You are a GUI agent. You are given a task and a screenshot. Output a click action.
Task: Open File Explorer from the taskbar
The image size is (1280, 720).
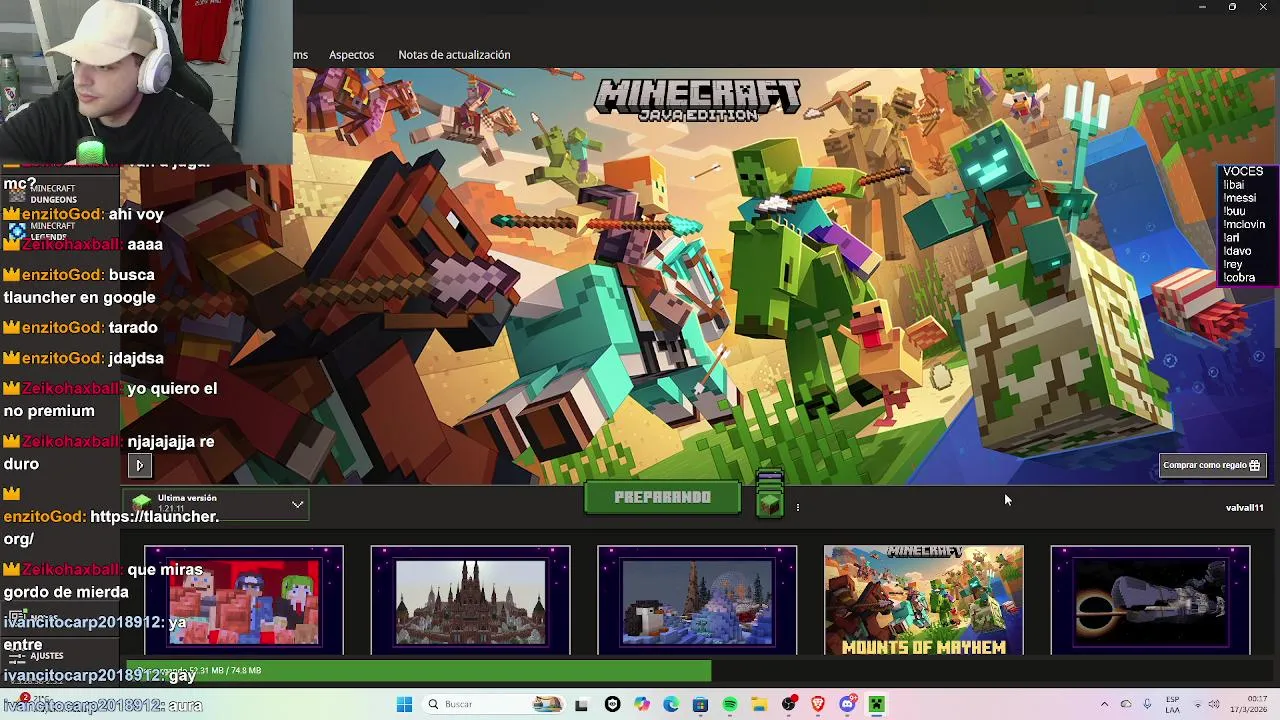coord(759,704)
